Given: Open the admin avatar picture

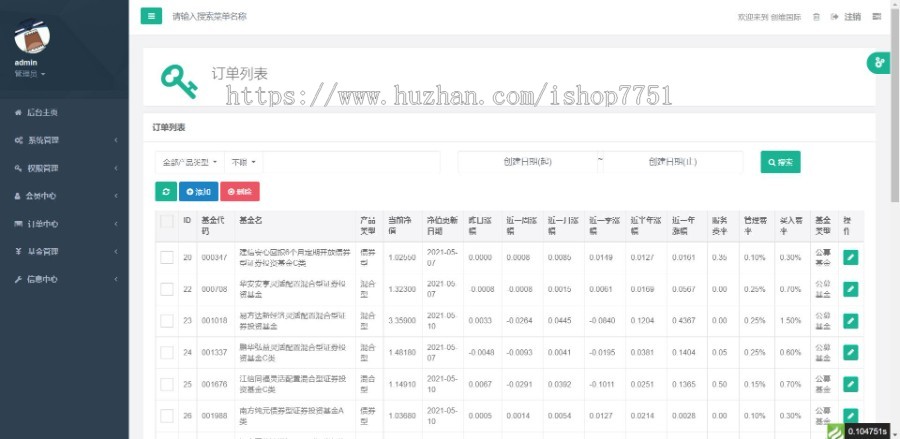Looking at the screenshot, I should coord(32,36).
